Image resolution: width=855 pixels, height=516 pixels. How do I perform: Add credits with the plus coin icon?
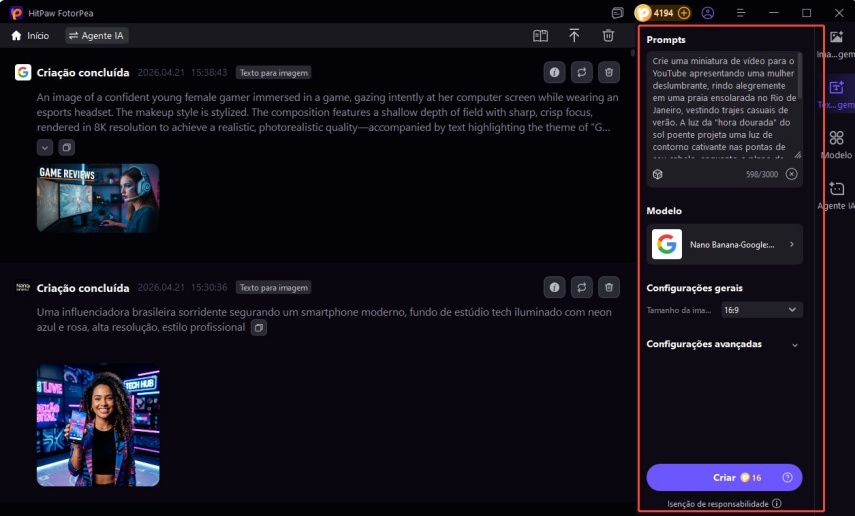click(x=684, y=13)
